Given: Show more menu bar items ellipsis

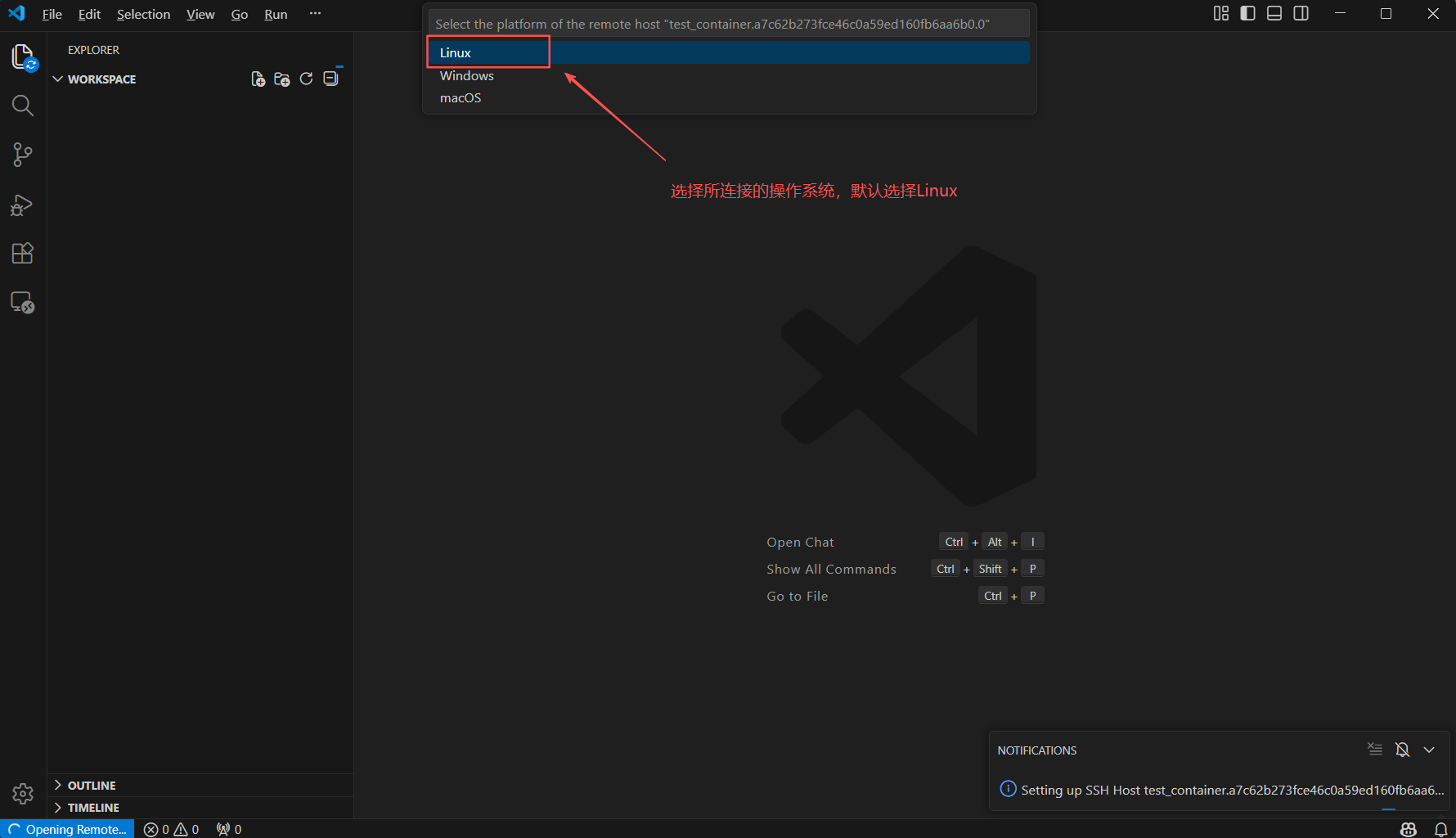Looking at the screenshot, I should (x=315, y=13).
